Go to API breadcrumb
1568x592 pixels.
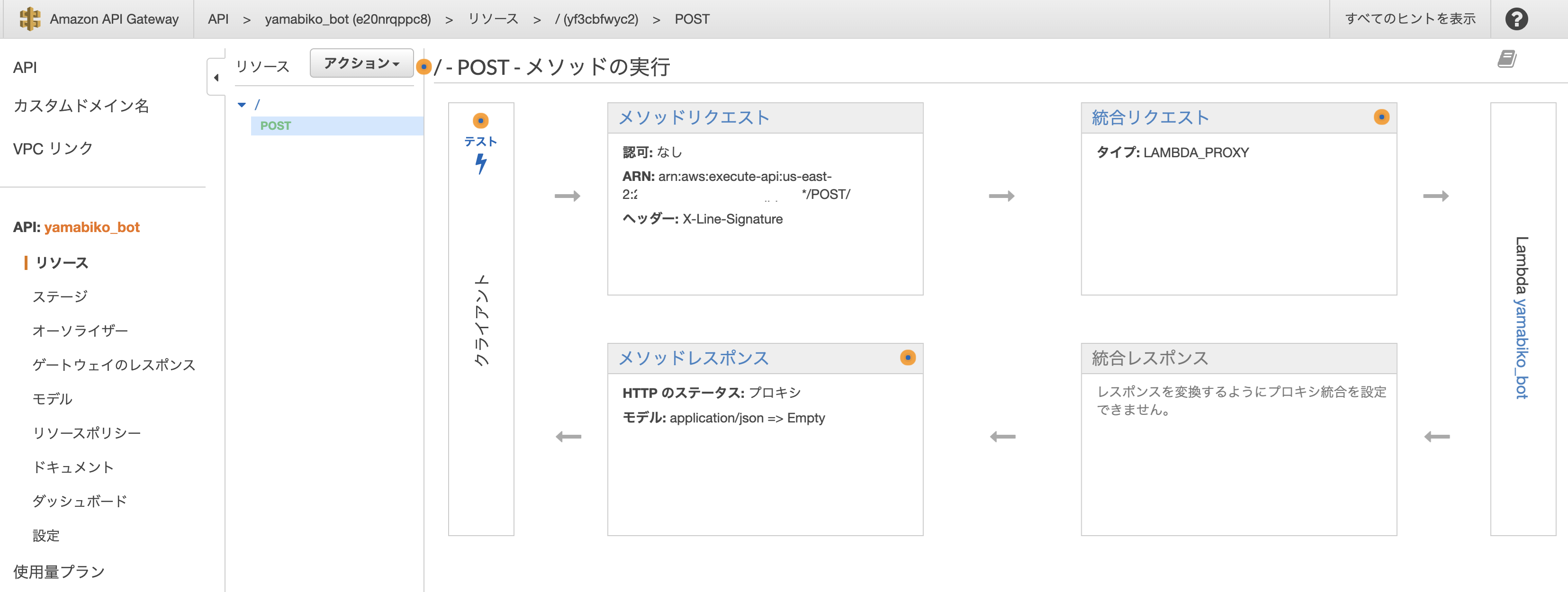[x=218, y=19]
